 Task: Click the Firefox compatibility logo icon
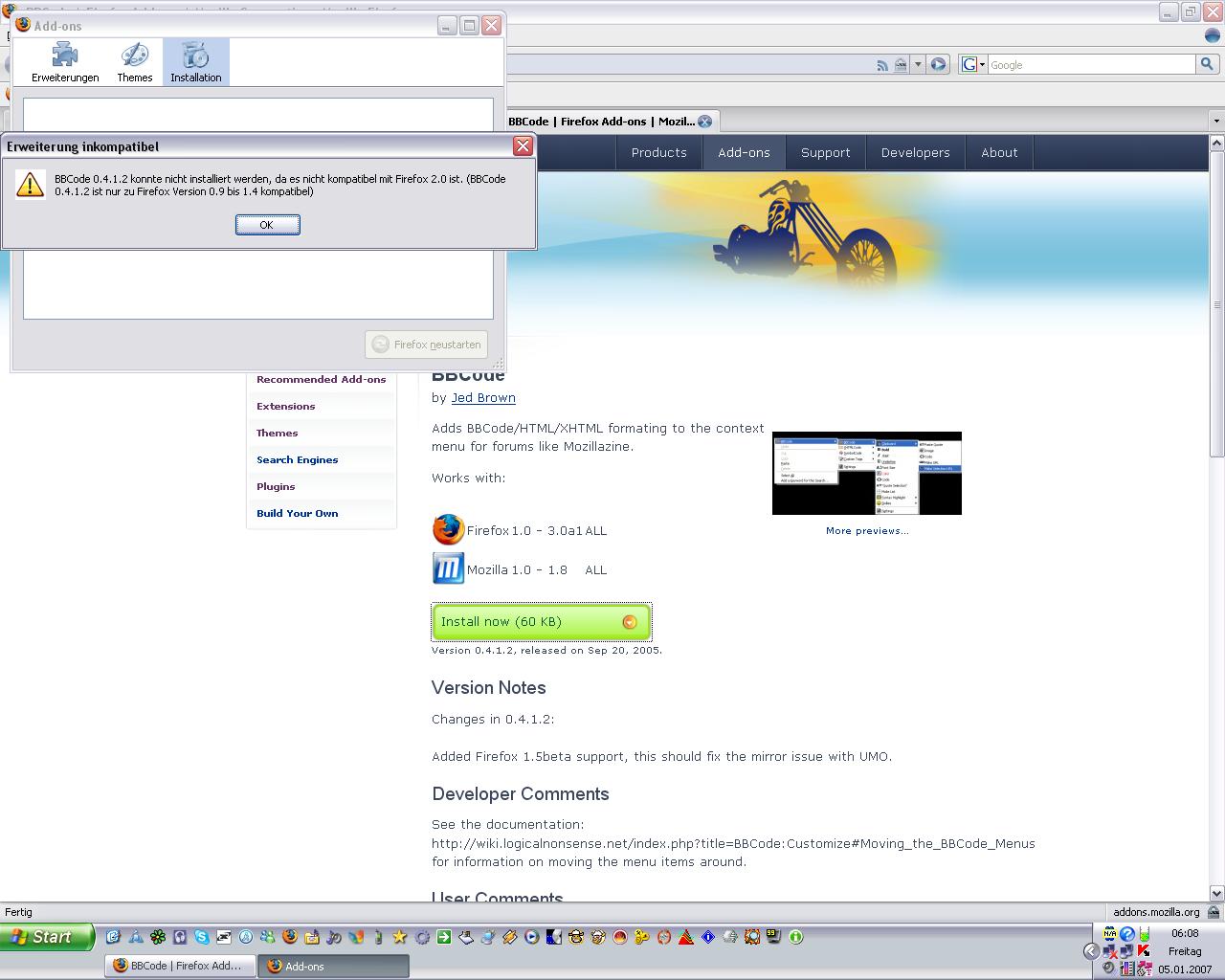[x=448, y=529]
